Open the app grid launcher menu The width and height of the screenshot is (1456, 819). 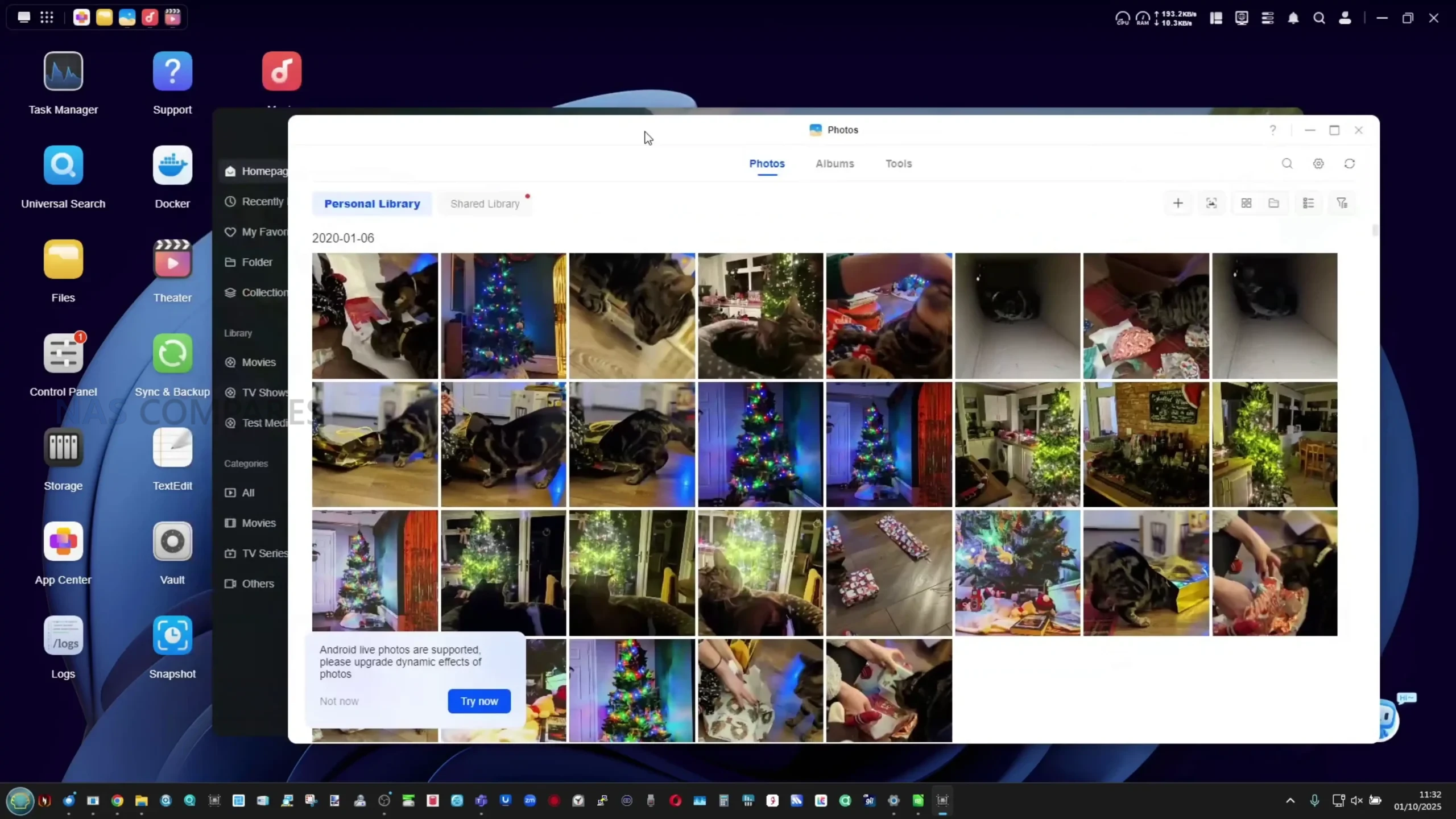[47, 17]
